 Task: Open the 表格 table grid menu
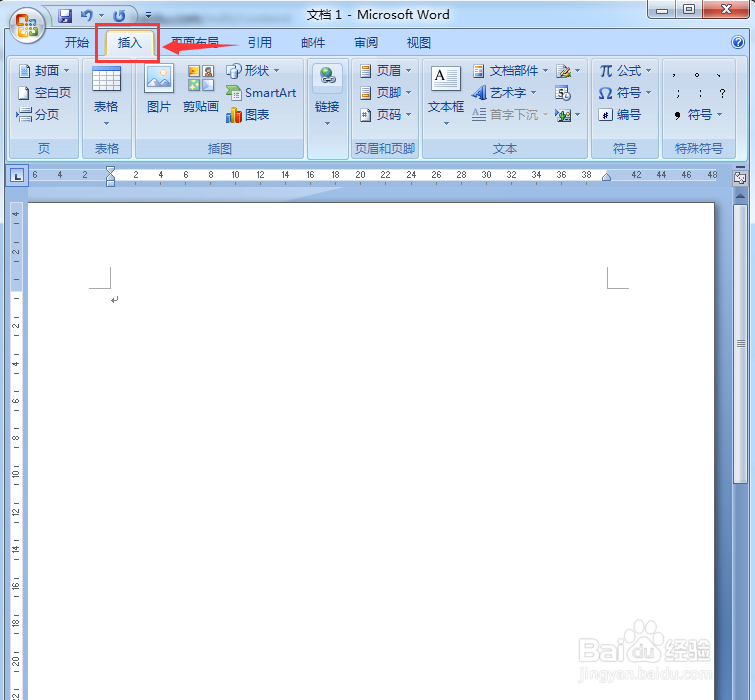click(106, 96)
